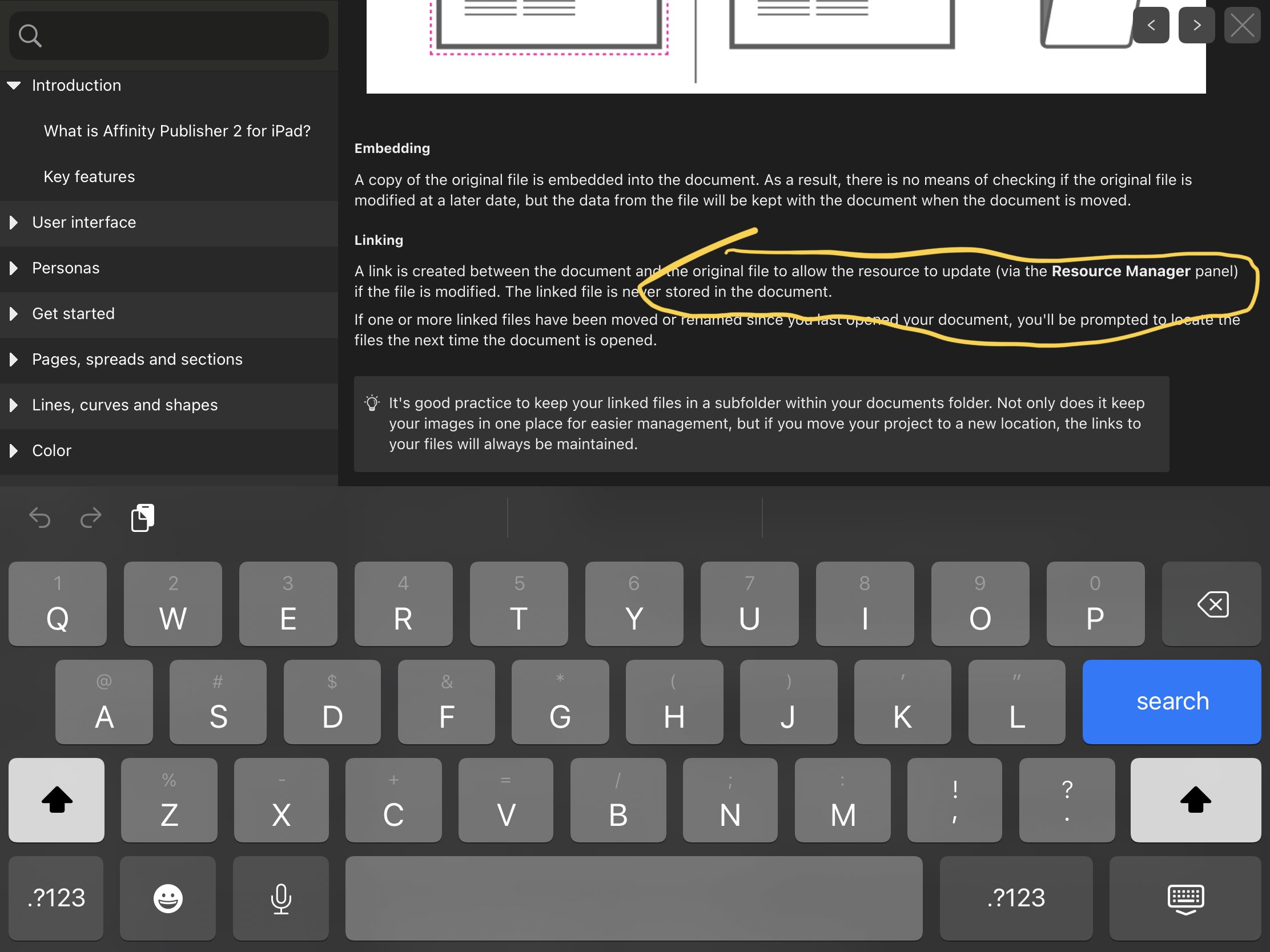Tap the space bar
The image size is (1270, 952).
click(634, 898)
